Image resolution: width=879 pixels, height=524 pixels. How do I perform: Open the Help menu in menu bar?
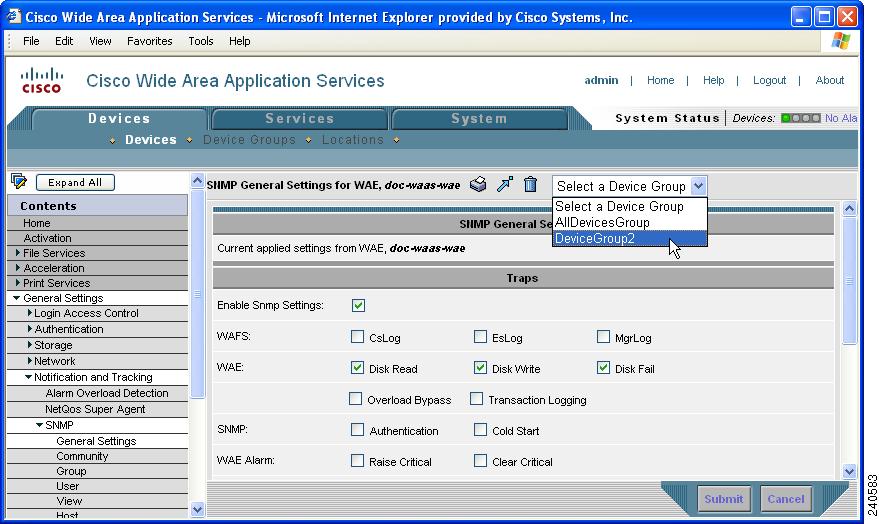(239, 41)
